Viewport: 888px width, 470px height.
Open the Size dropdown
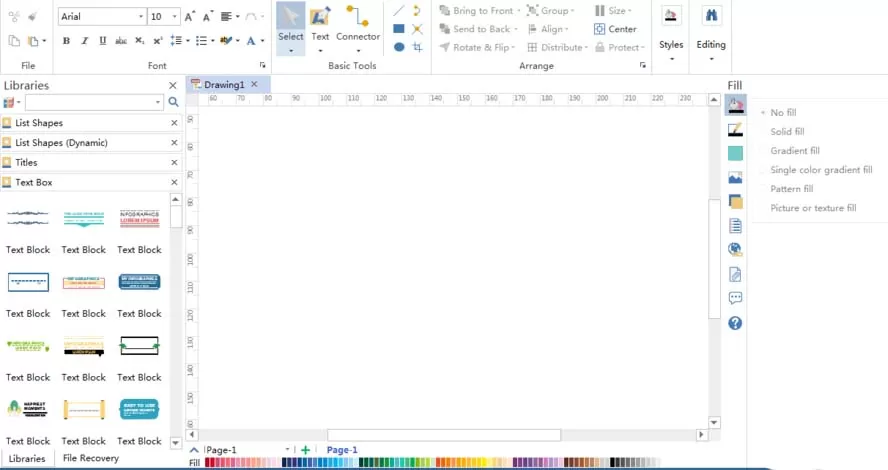point(613,11)
